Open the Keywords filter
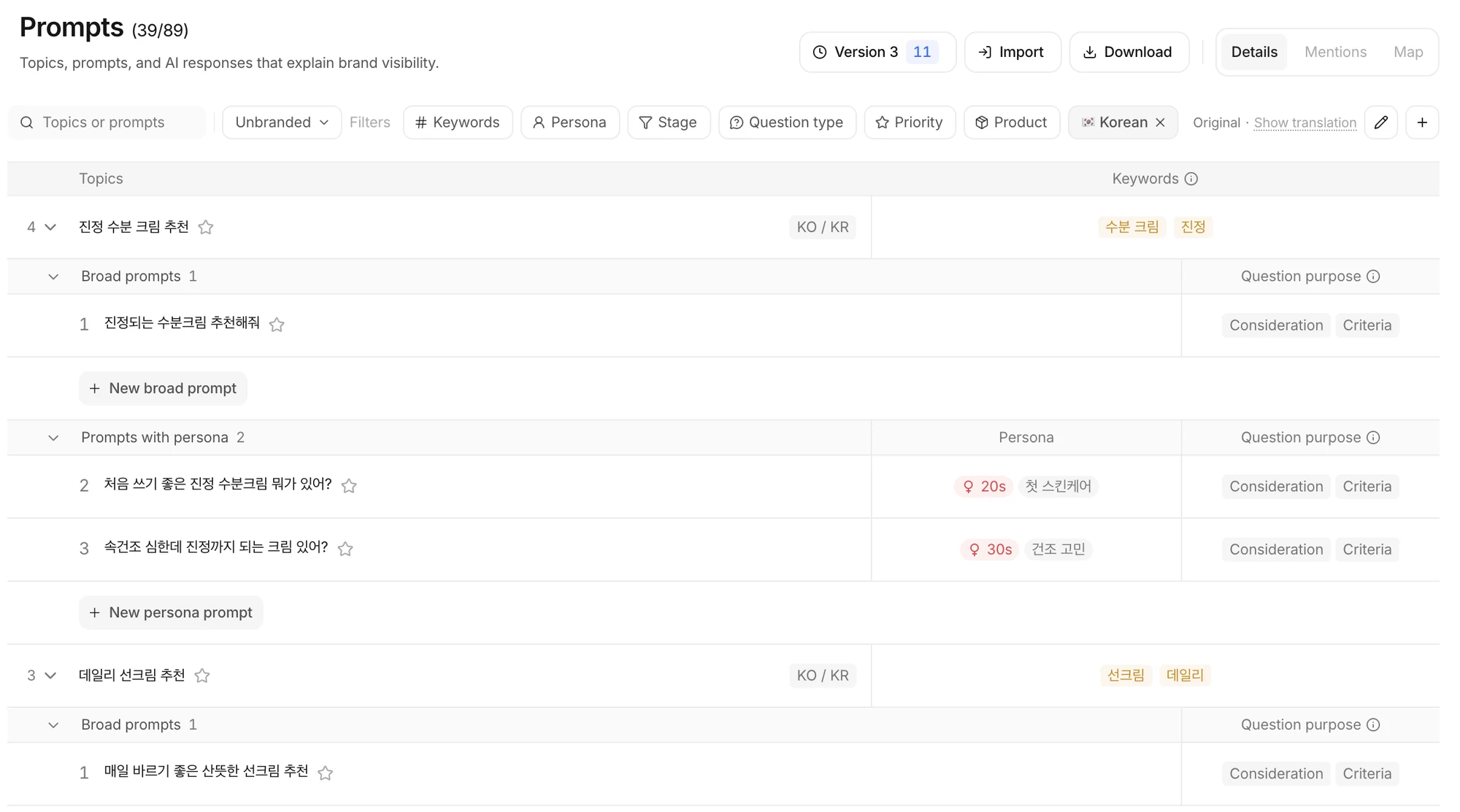Image resolution: width=1460 pixels, height=812 pixels. point(458,123)
